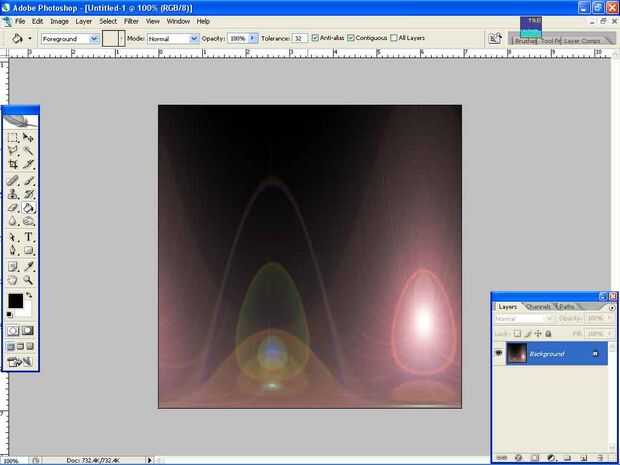Open the Image menu
620x465 pixels.
pos(59,21)
